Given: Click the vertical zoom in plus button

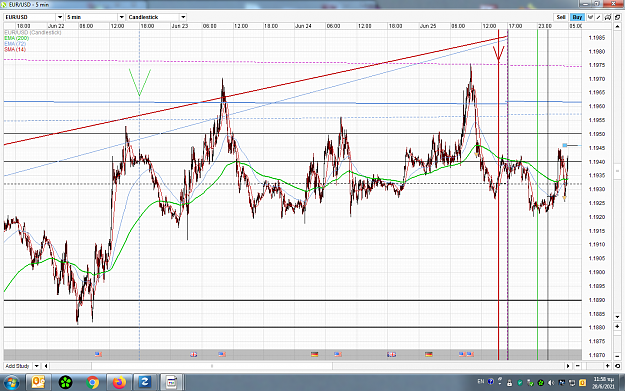Looking at the screenshot, I should point(617,326).
